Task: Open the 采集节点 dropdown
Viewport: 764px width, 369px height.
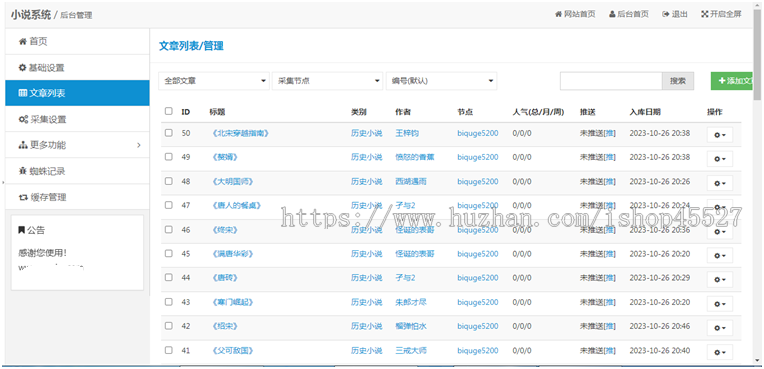Action: click(x=327, y=81)
